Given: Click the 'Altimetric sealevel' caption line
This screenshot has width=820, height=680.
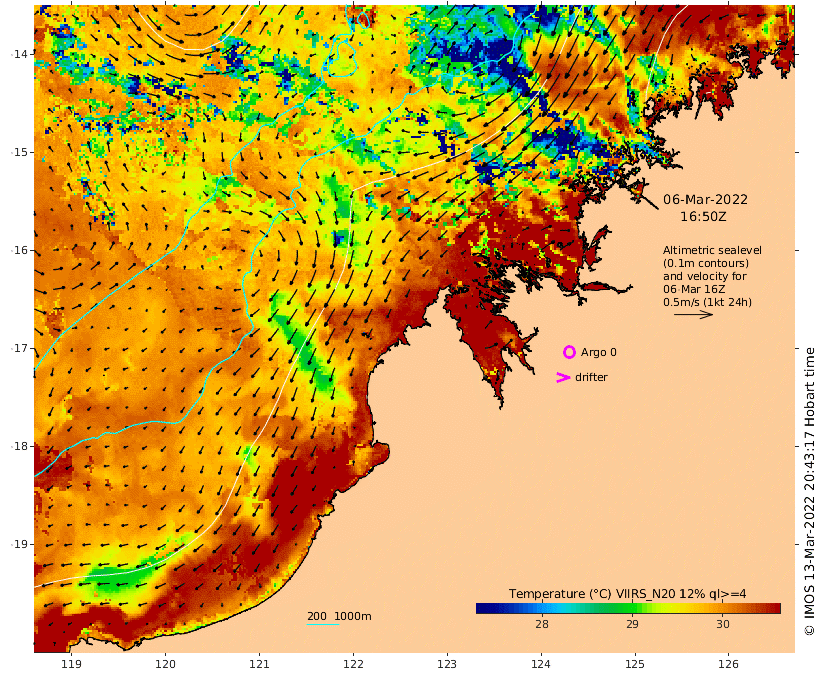Looking at the screenshot, I should pyautogui.click(x=712, y=250).
